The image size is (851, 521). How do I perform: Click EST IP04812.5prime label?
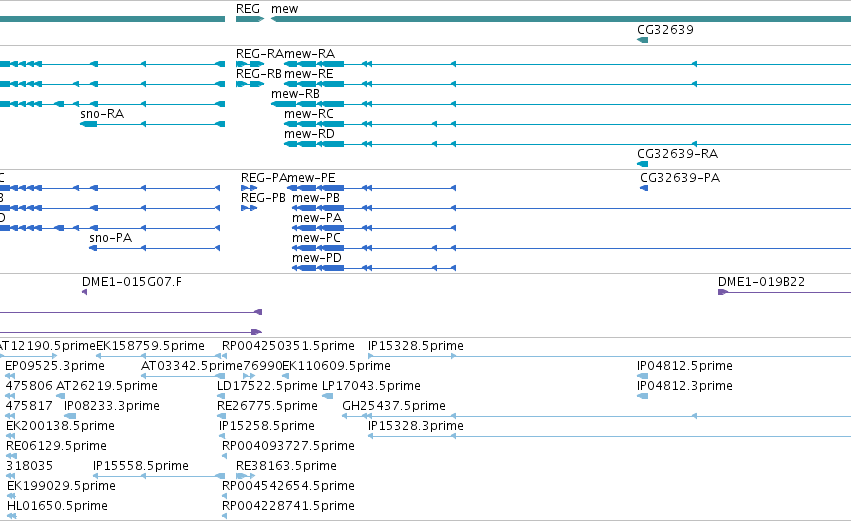pos(685,366)
